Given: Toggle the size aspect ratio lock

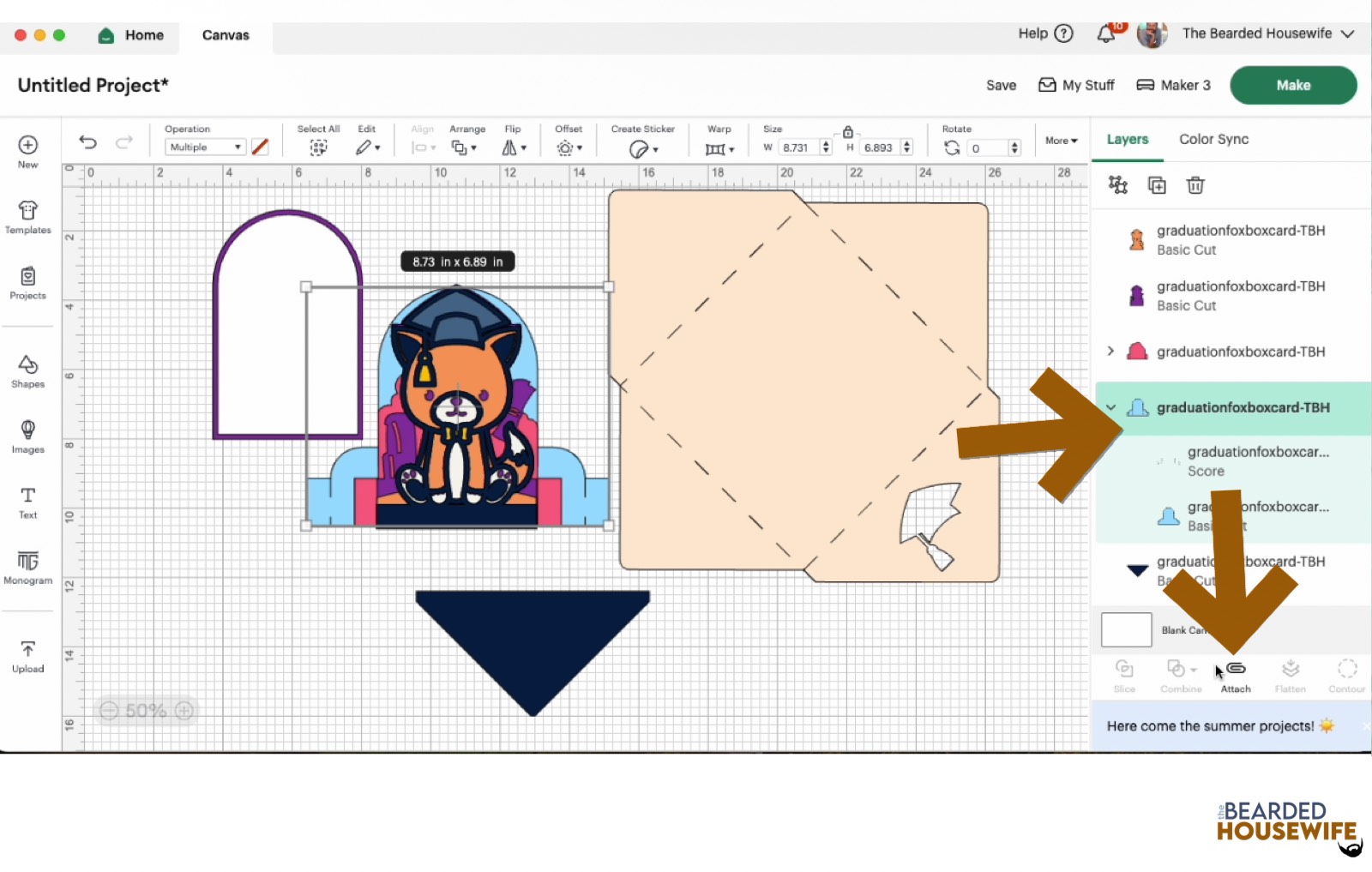Looking at the screenshot, I should pos(847,132).
